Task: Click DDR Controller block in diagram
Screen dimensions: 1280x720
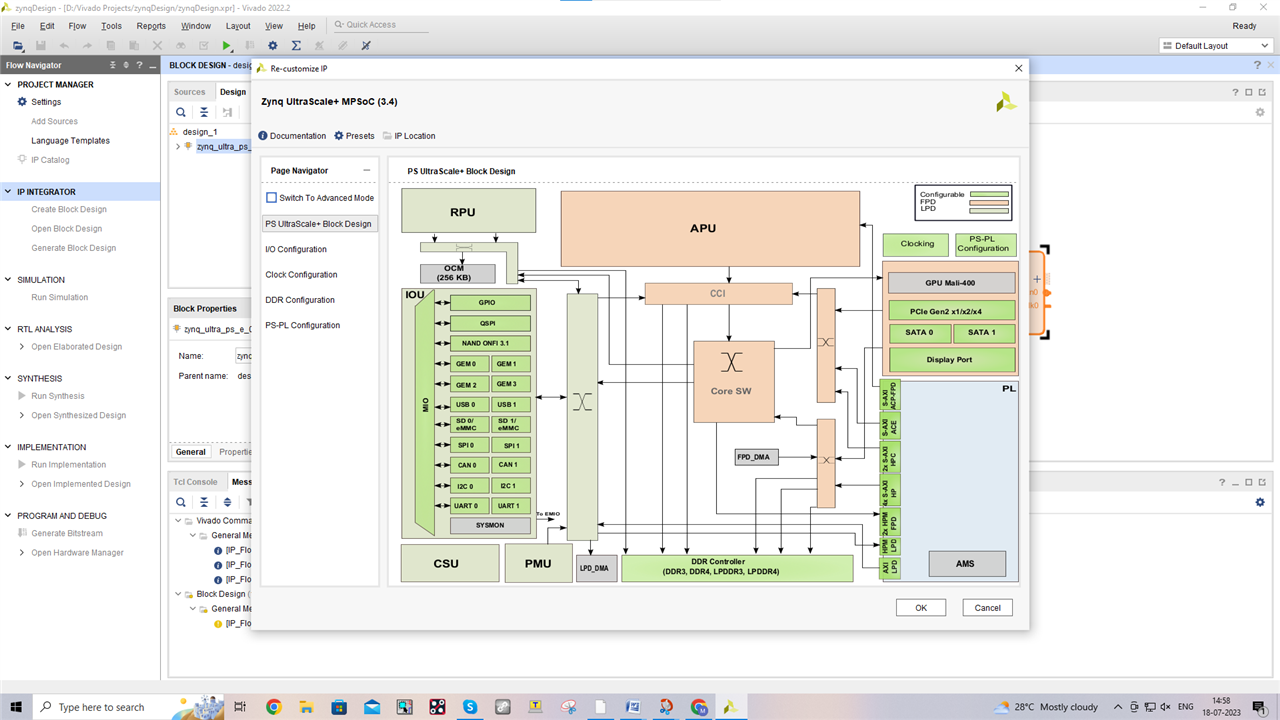Action: (x=737, y=568)
